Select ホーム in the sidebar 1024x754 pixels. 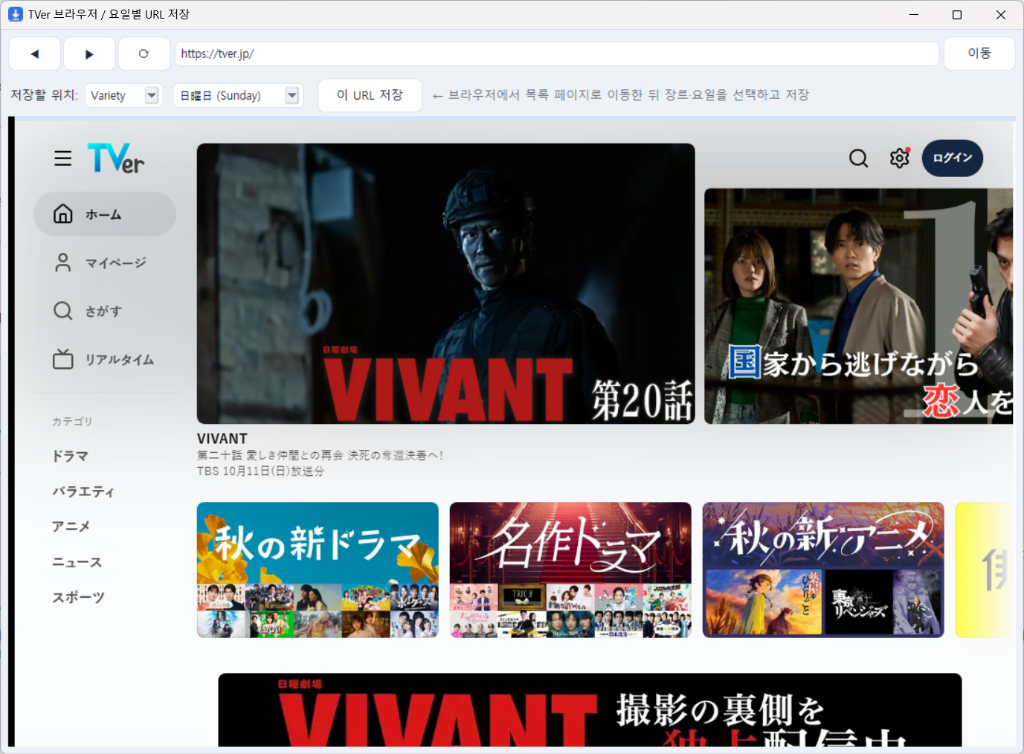point(104,214)
